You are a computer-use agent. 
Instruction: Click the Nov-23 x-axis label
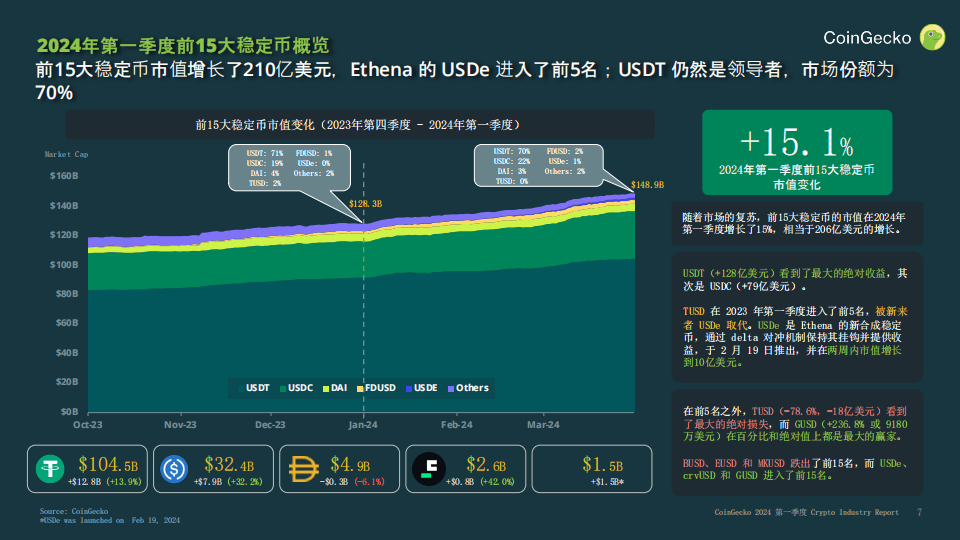click(x=180, y=425)
